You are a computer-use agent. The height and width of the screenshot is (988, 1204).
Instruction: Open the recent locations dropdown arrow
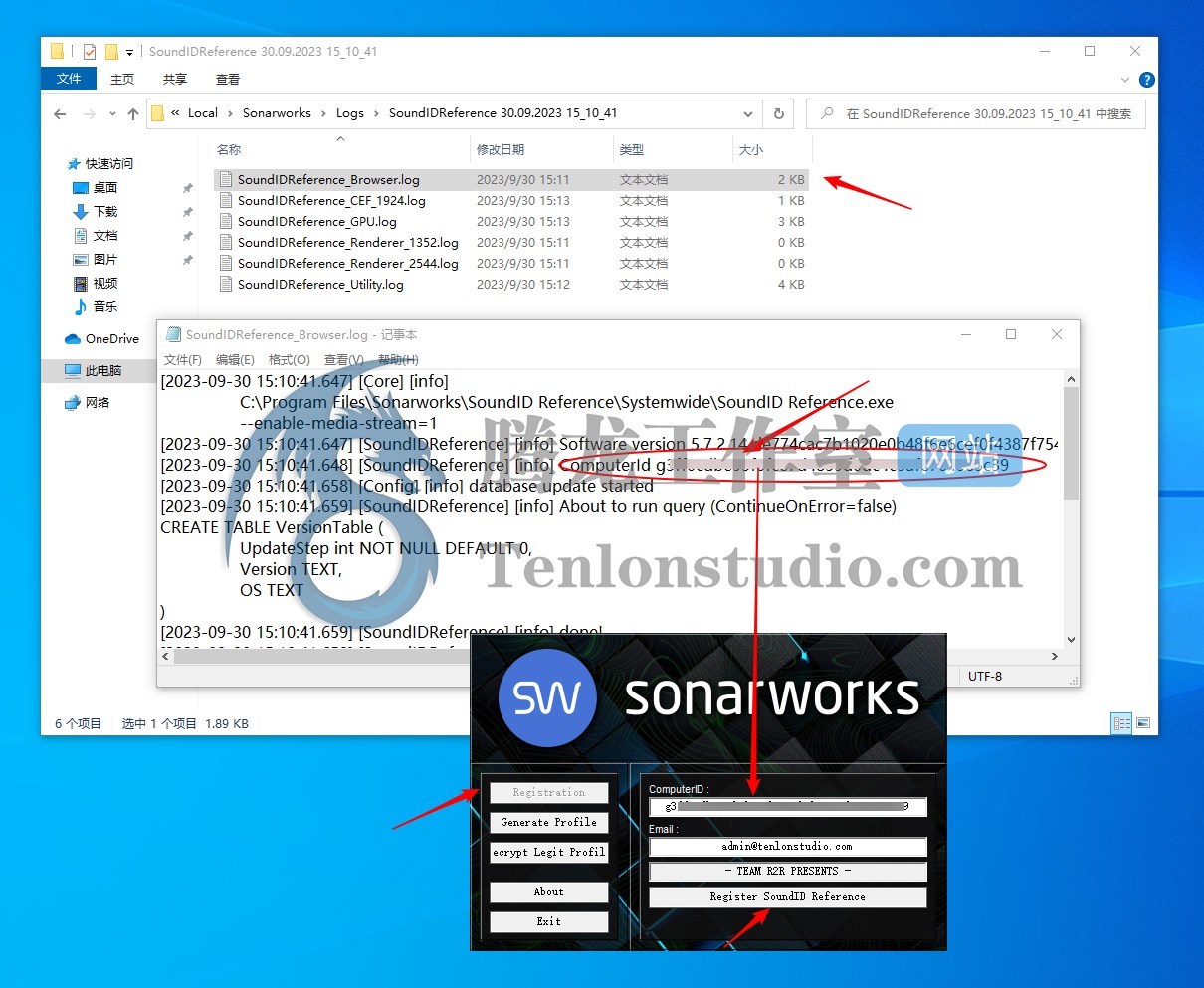(x=112, y=114)
